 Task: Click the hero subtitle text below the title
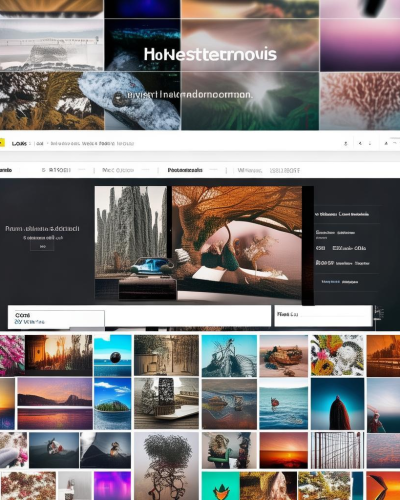(x=189, y=95)
